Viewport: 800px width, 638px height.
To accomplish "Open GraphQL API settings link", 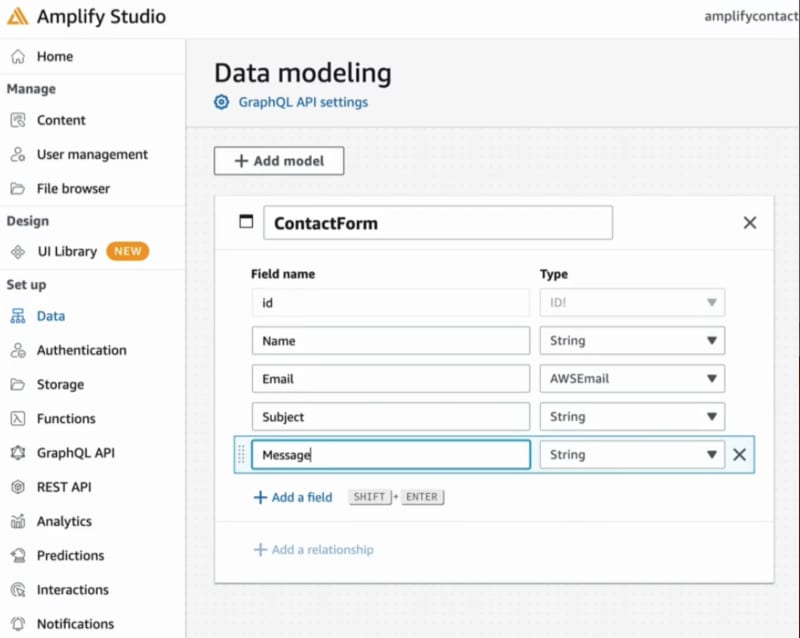I will (303, 102).
